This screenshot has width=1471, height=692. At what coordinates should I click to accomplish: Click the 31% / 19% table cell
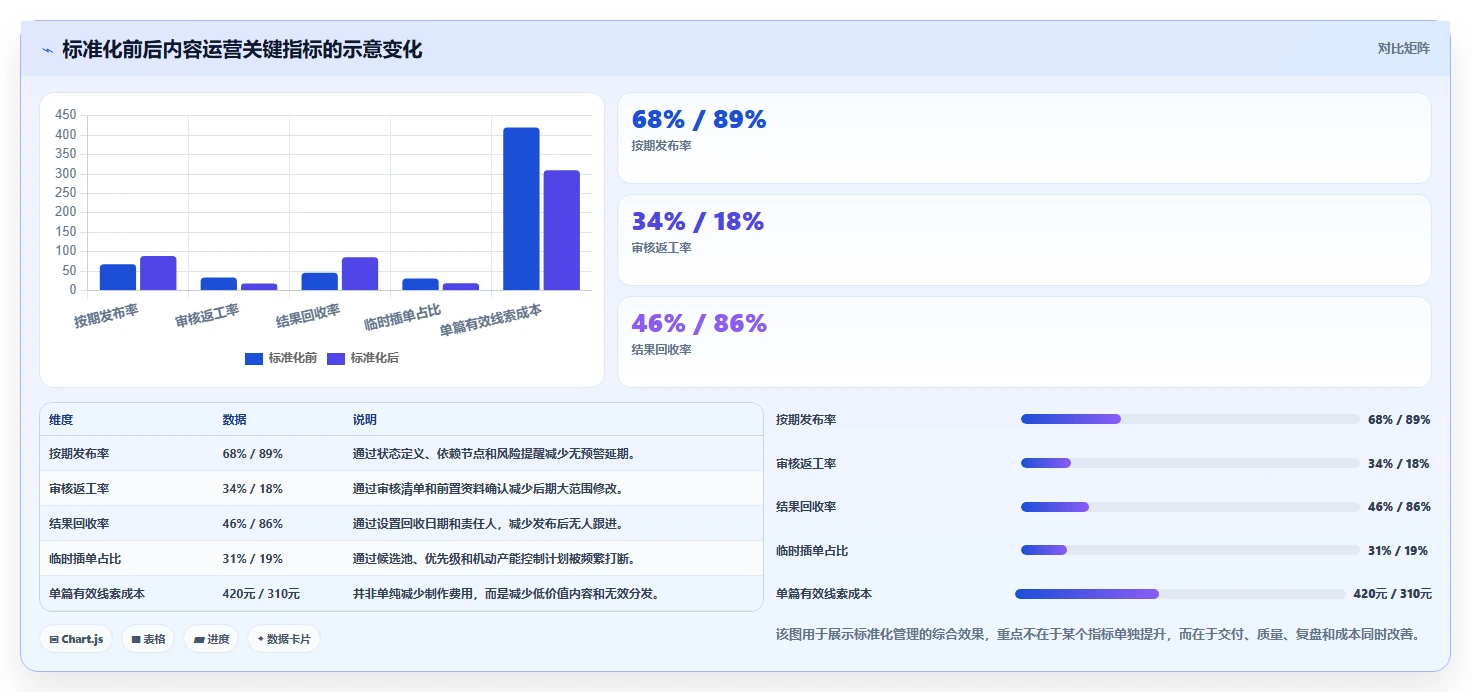[252, 559]
